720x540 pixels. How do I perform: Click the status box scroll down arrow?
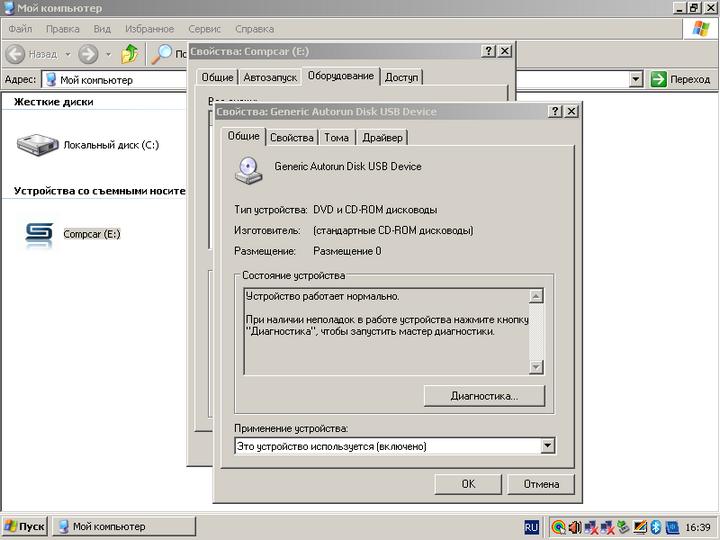click(536, 367)
